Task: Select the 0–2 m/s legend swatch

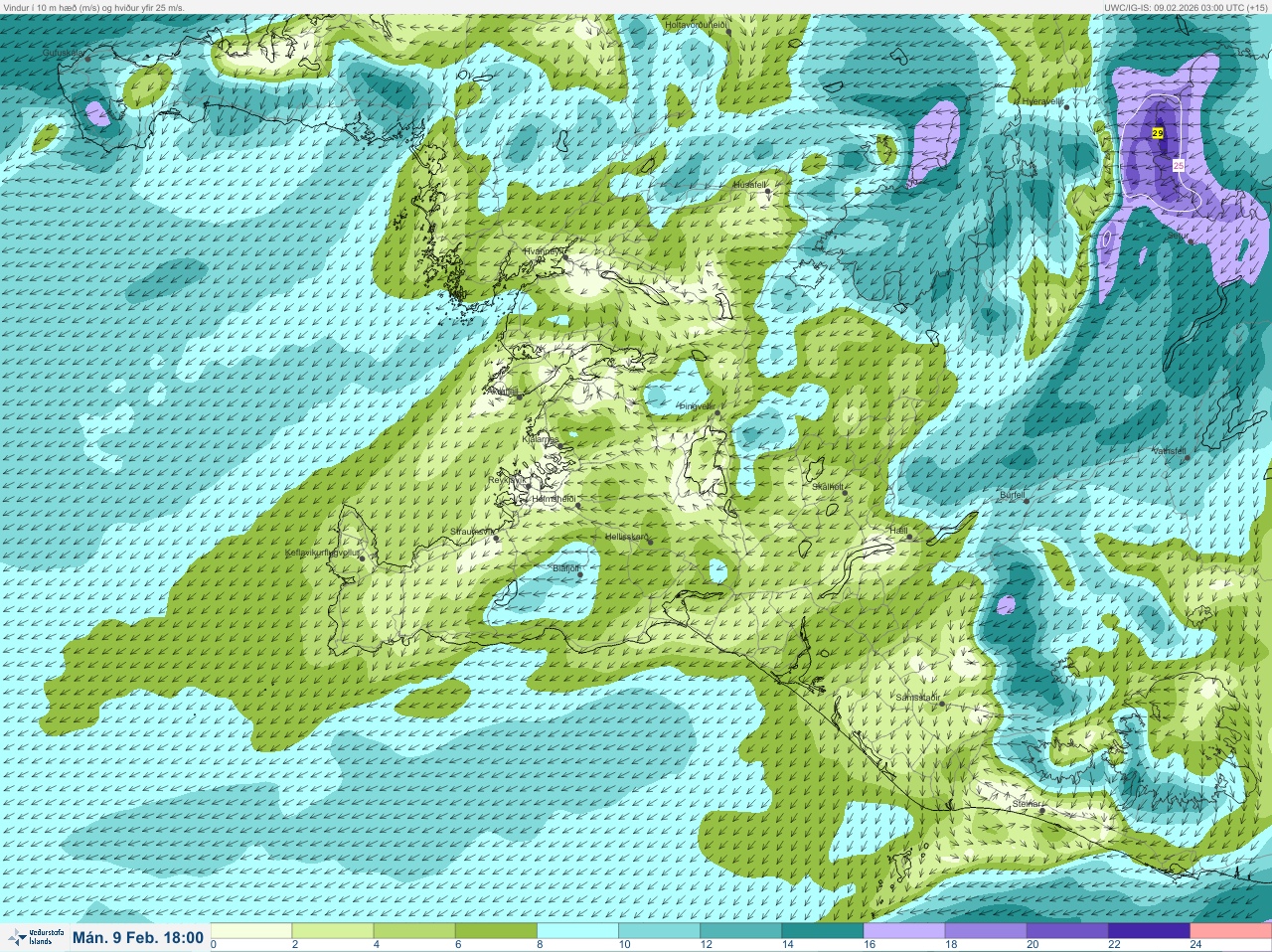Action: (x=251, y=931)
